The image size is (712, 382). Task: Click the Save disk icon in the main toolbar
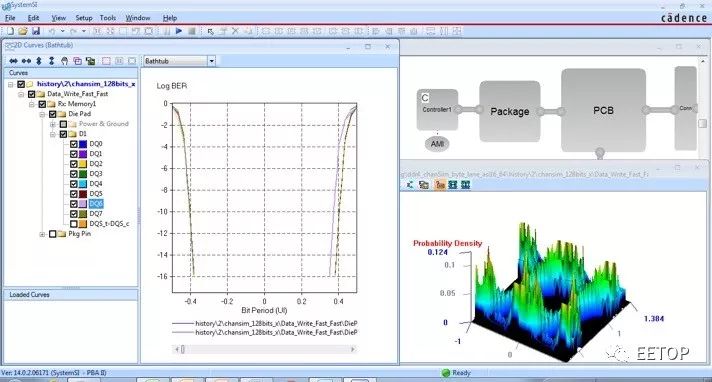click(x=36, y=31)
